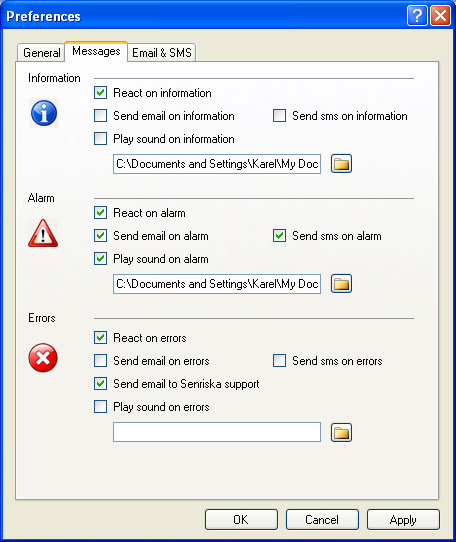The image size is (456, 542).
Task: Open the help question mark button
Action: pyautogui.click(x=417, y=16)
